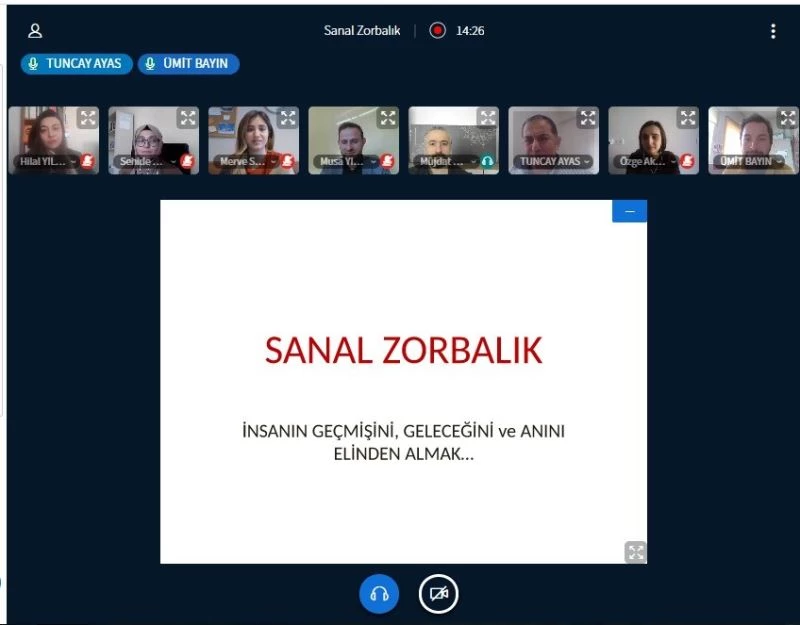Open the dropdown next to TUNCAY AYAS's name
The height and width of the screenshot is (625, 800).
coord(585,160)
